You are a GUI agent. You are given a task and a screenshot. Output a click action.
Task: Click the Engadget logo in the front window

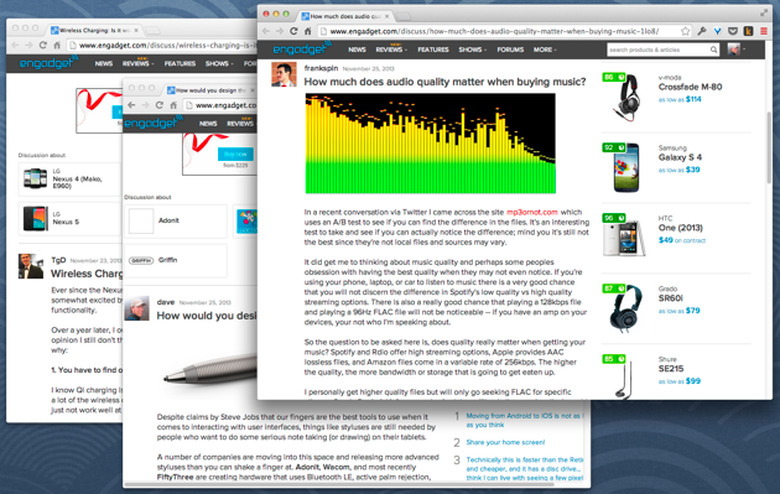(297, 49)
